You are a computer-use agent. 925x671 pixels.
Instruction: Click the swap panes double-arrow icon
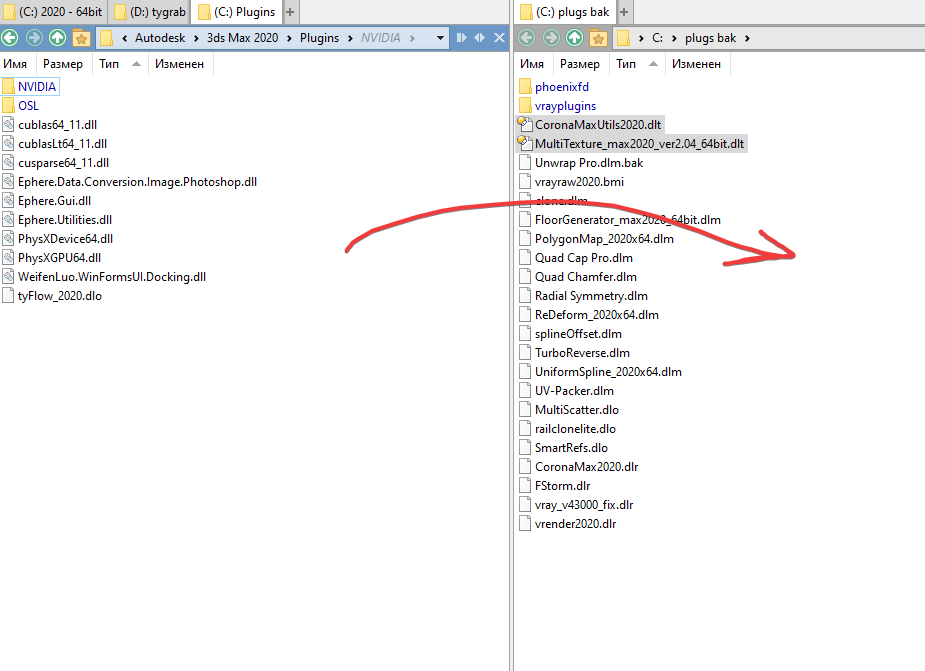480,38
